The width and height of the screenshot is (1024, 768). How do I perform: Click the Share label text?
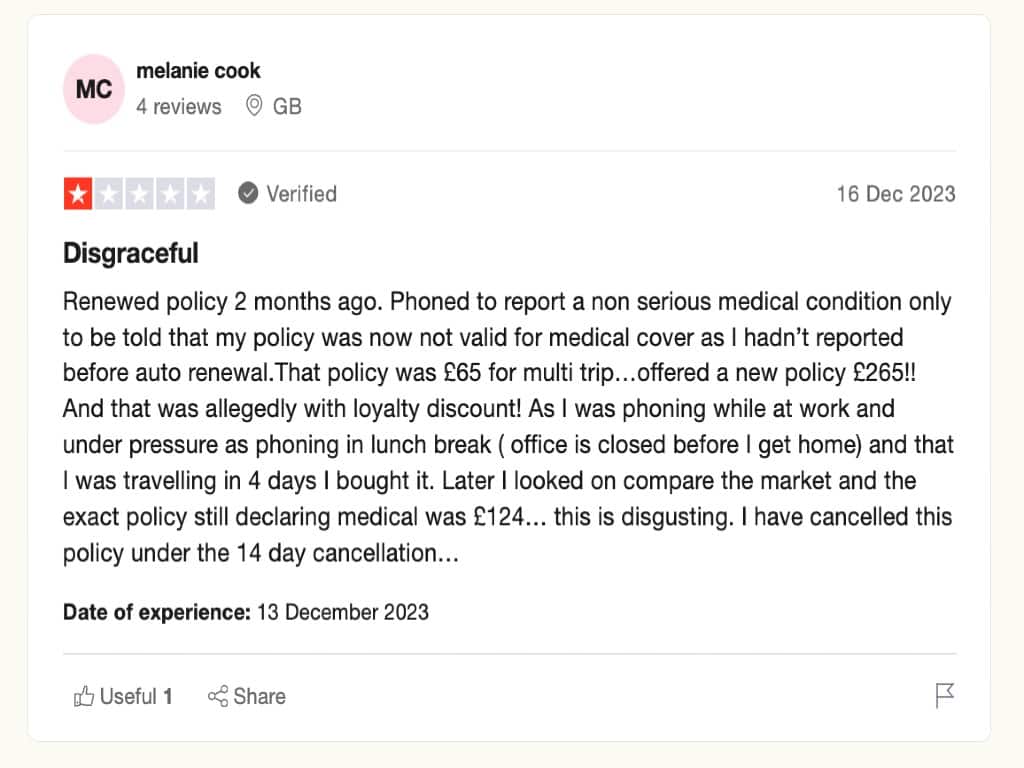point(258,697)
